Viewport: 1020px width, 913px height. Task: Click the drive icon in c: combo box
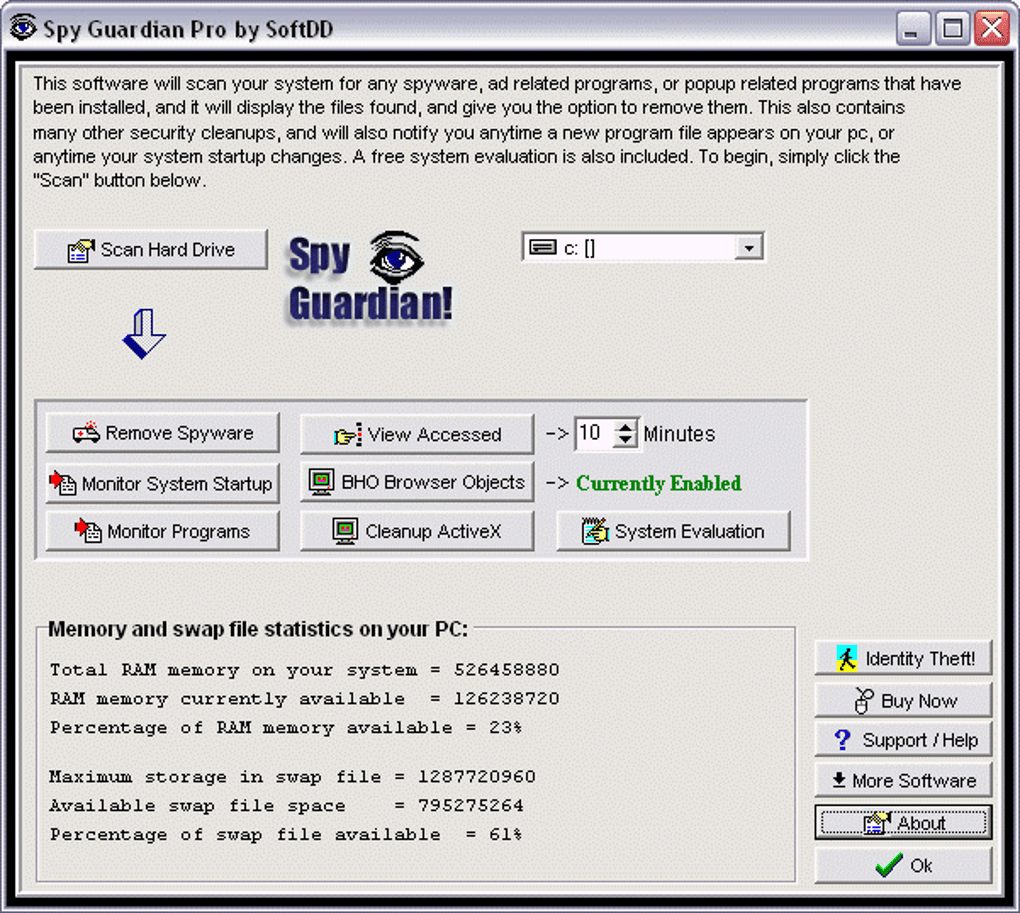pyautogui.click(x=543, y=247)
